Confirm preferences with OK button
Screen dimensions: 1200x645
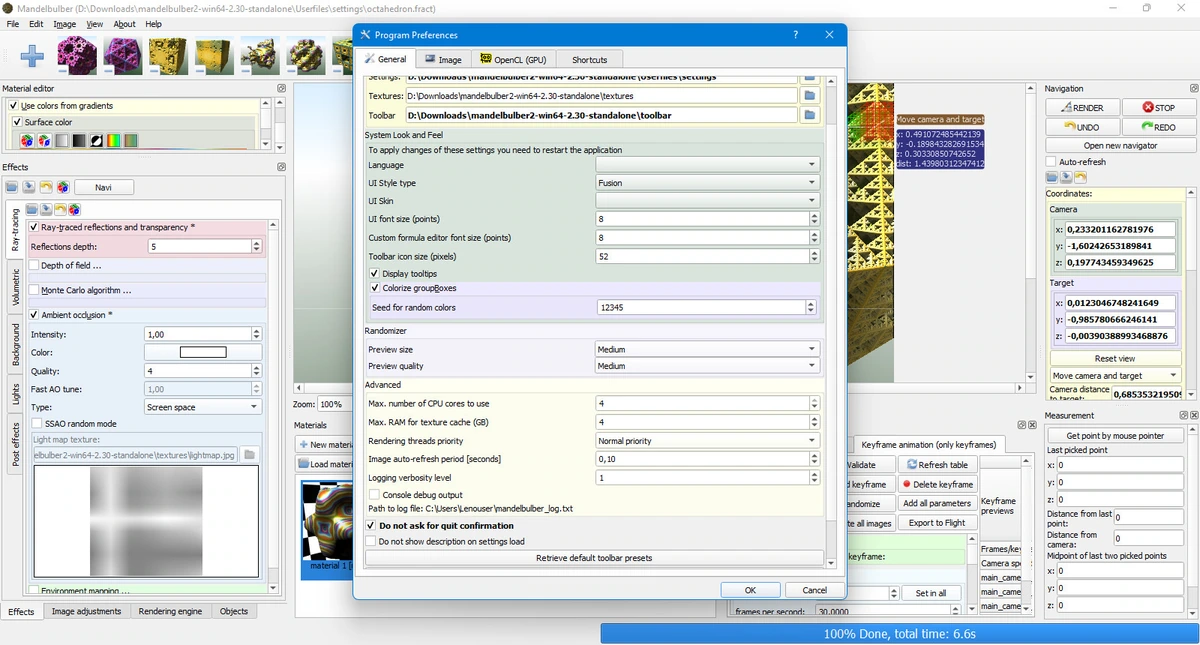tap(750, 590)
